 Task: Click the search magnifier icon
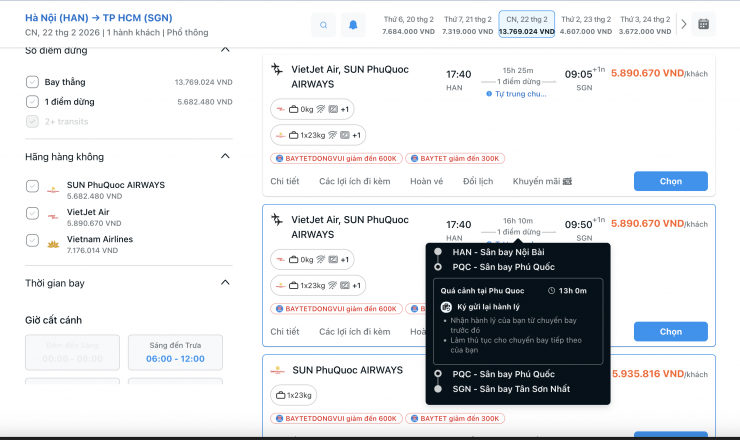click(323, 25)
